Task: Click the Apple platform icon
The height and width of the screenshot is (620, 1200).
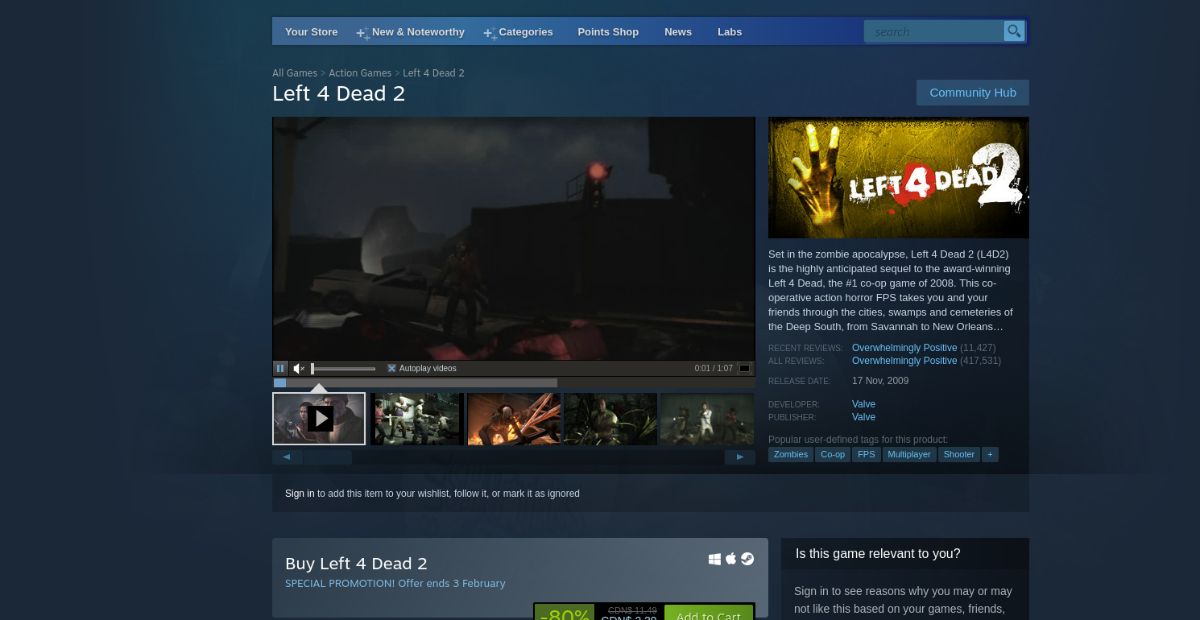Action: 730,558
